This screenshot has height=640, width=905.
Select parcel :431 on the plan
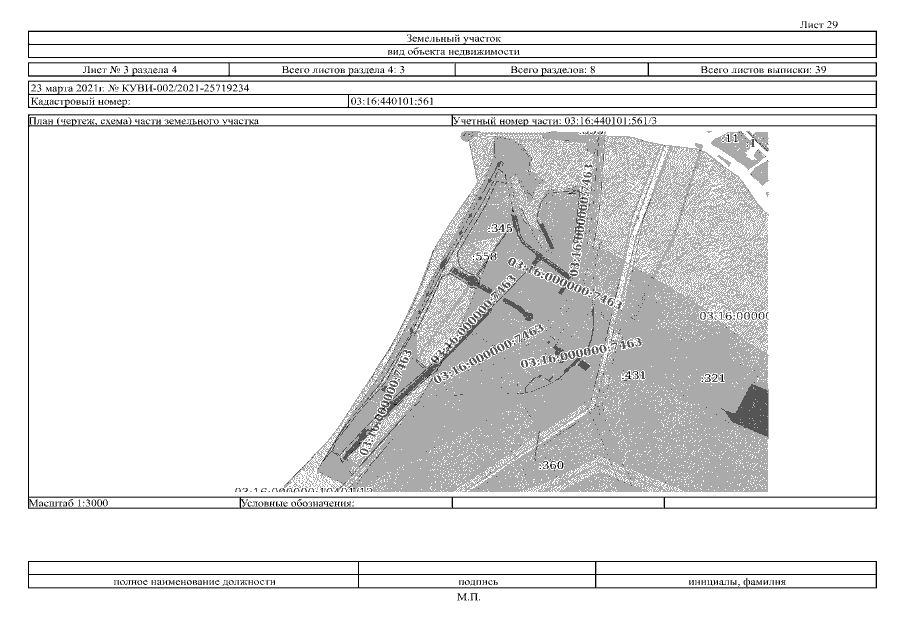(x=634, y=375)
